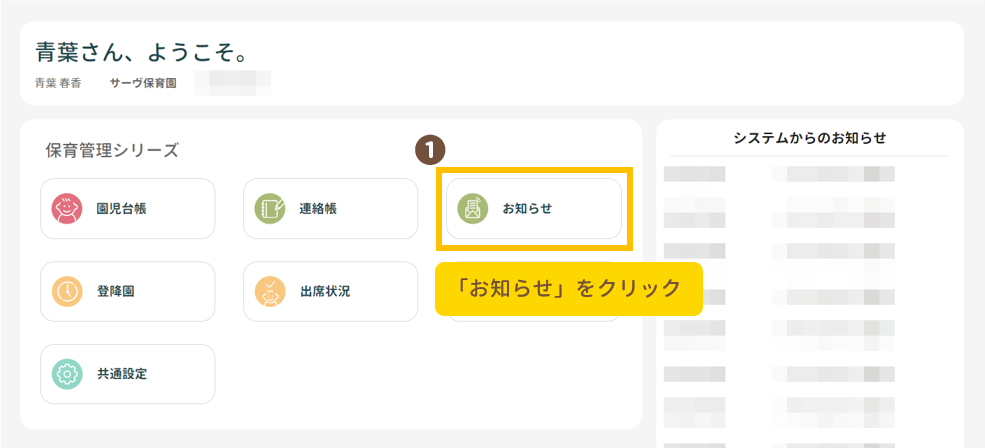This screenshot has height=448, width=985.
Task: Select the お知らせ text label
Action: point(527,209)
